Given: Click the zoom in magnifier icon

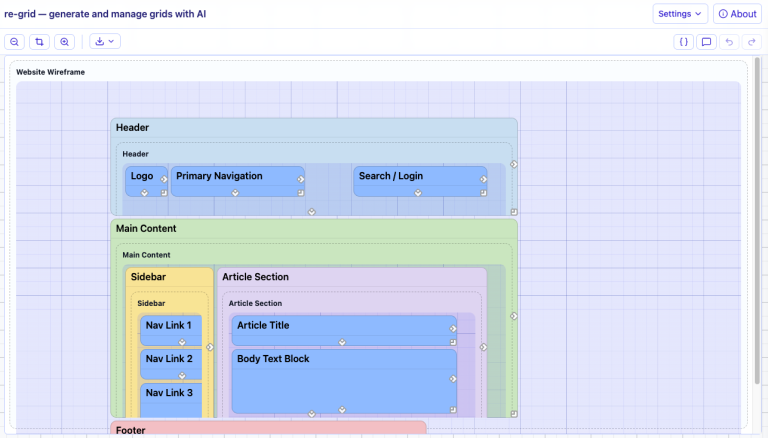Looking at the screenshot, I should (x=64, y=42).
